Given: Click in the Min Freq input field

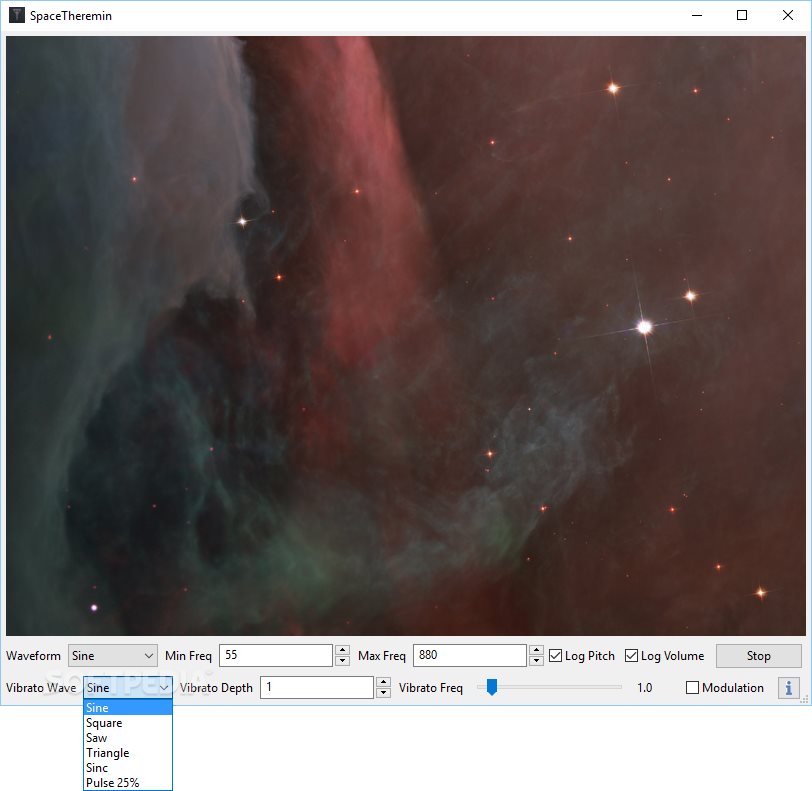Looking at the screenshot, I should pos(276,655).
